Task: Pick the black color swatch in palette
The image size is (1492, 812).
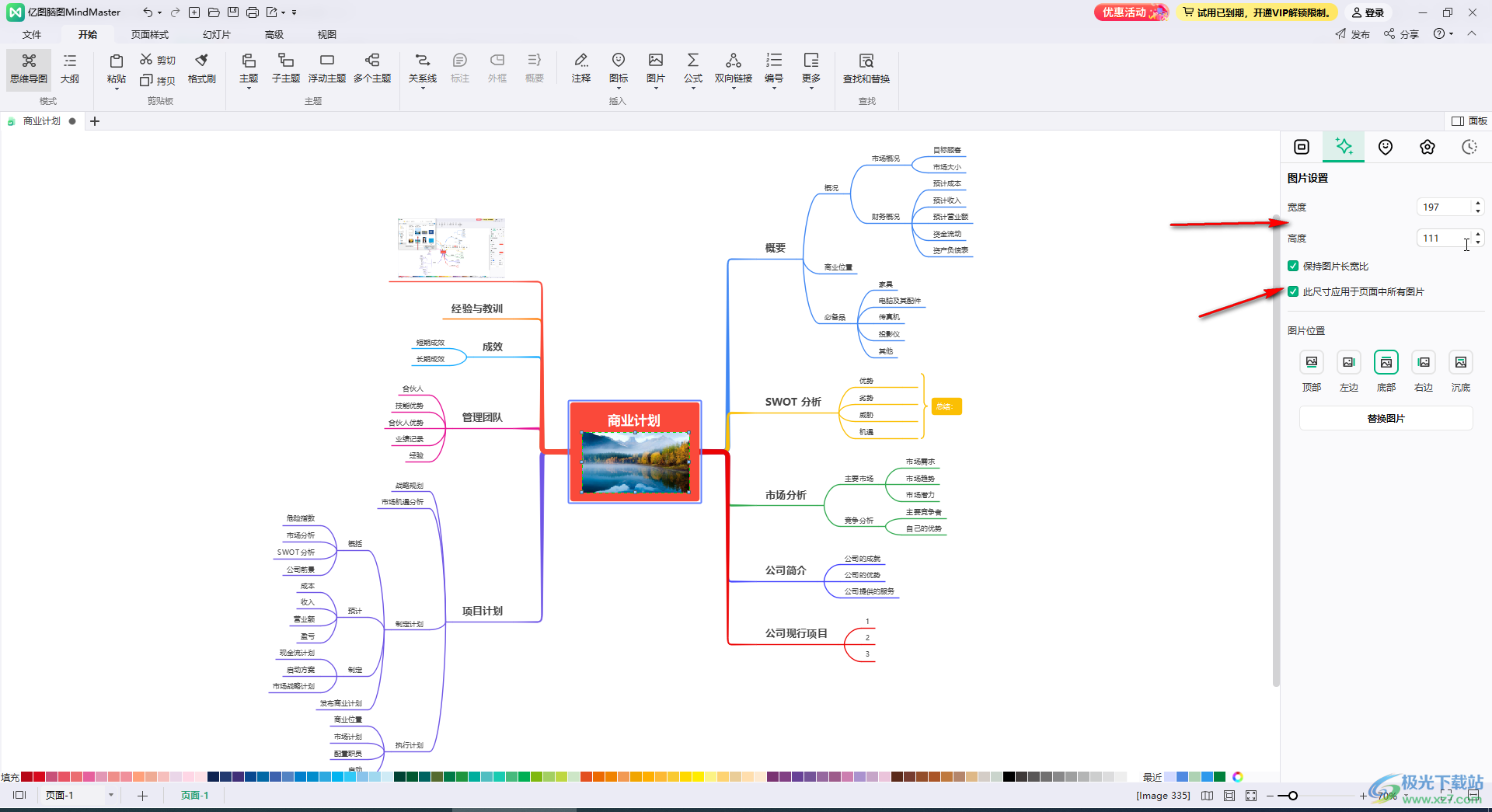Action: (1009, 776)
